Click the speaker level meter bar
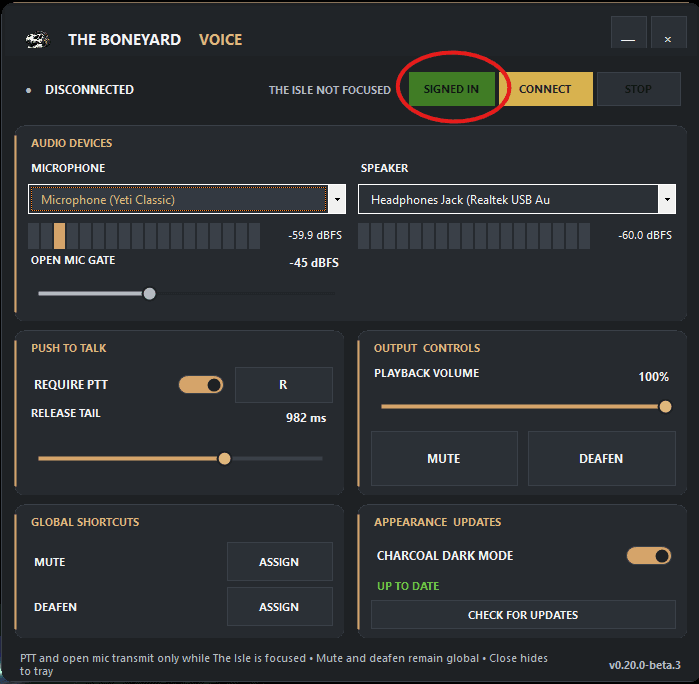 pos(474,236)
